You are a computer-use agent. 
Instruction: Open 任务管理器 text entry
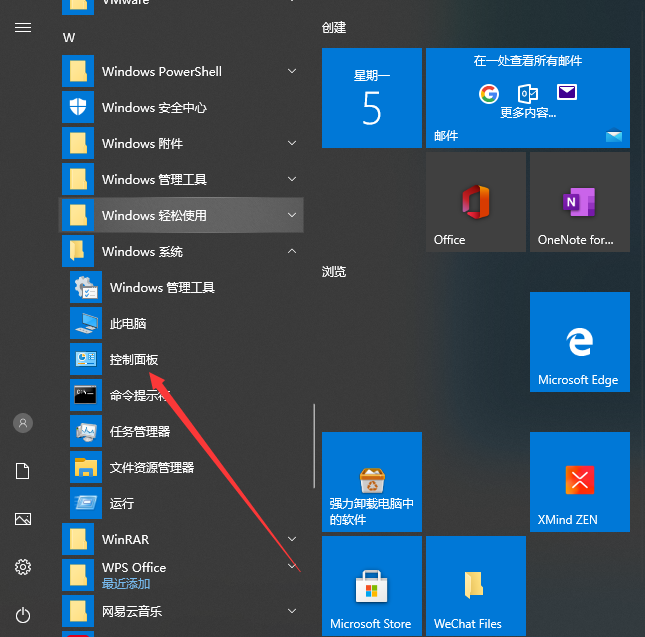[x=140, y=431]
